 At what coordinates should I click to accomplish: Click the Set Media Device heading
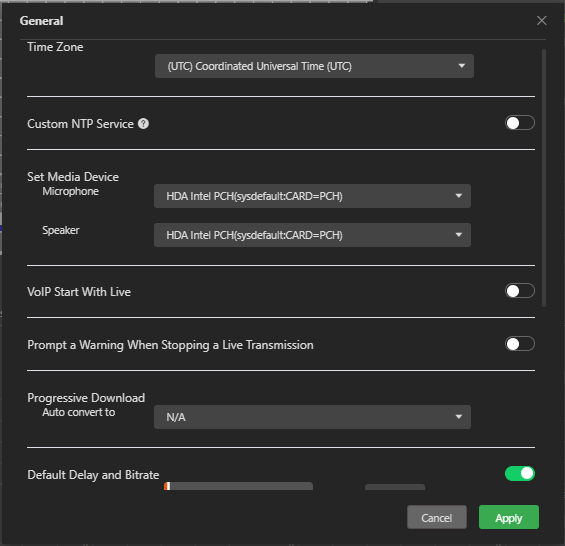click(x=73, y=177)
